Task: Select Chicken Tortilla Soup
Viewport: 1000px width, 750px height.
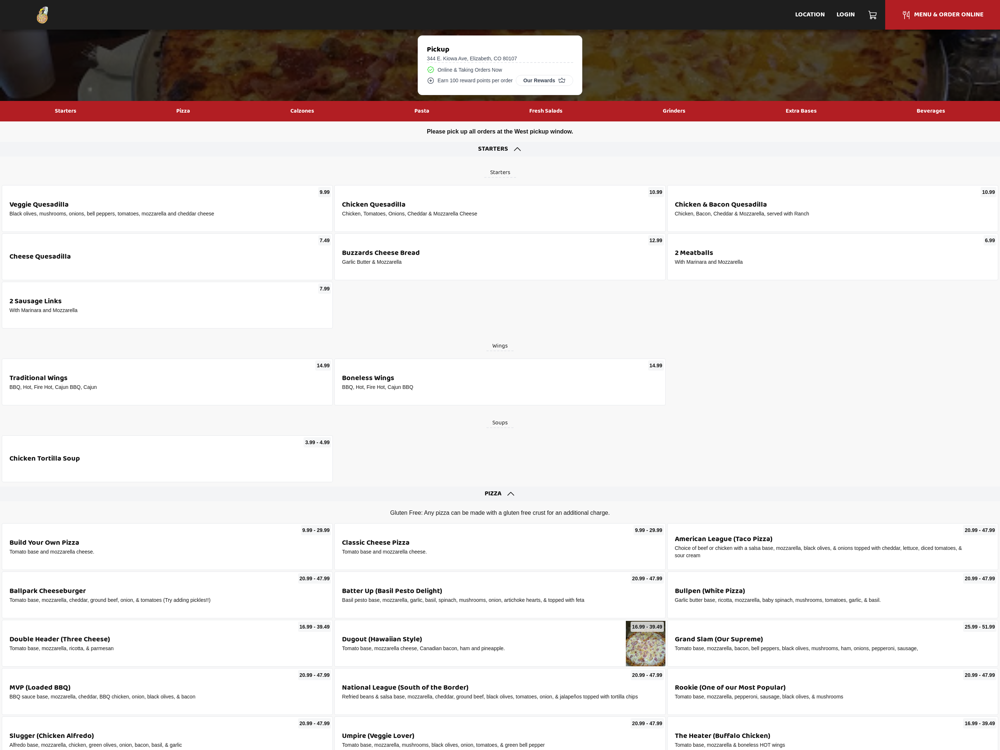Action: [x=167, y=459]
